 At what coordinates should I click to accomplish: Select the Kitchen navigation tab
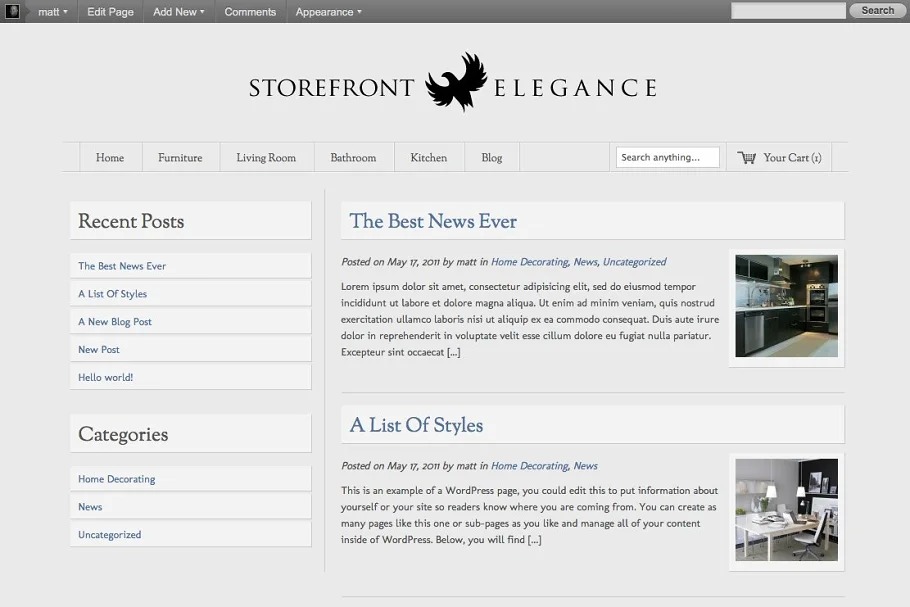428,158
